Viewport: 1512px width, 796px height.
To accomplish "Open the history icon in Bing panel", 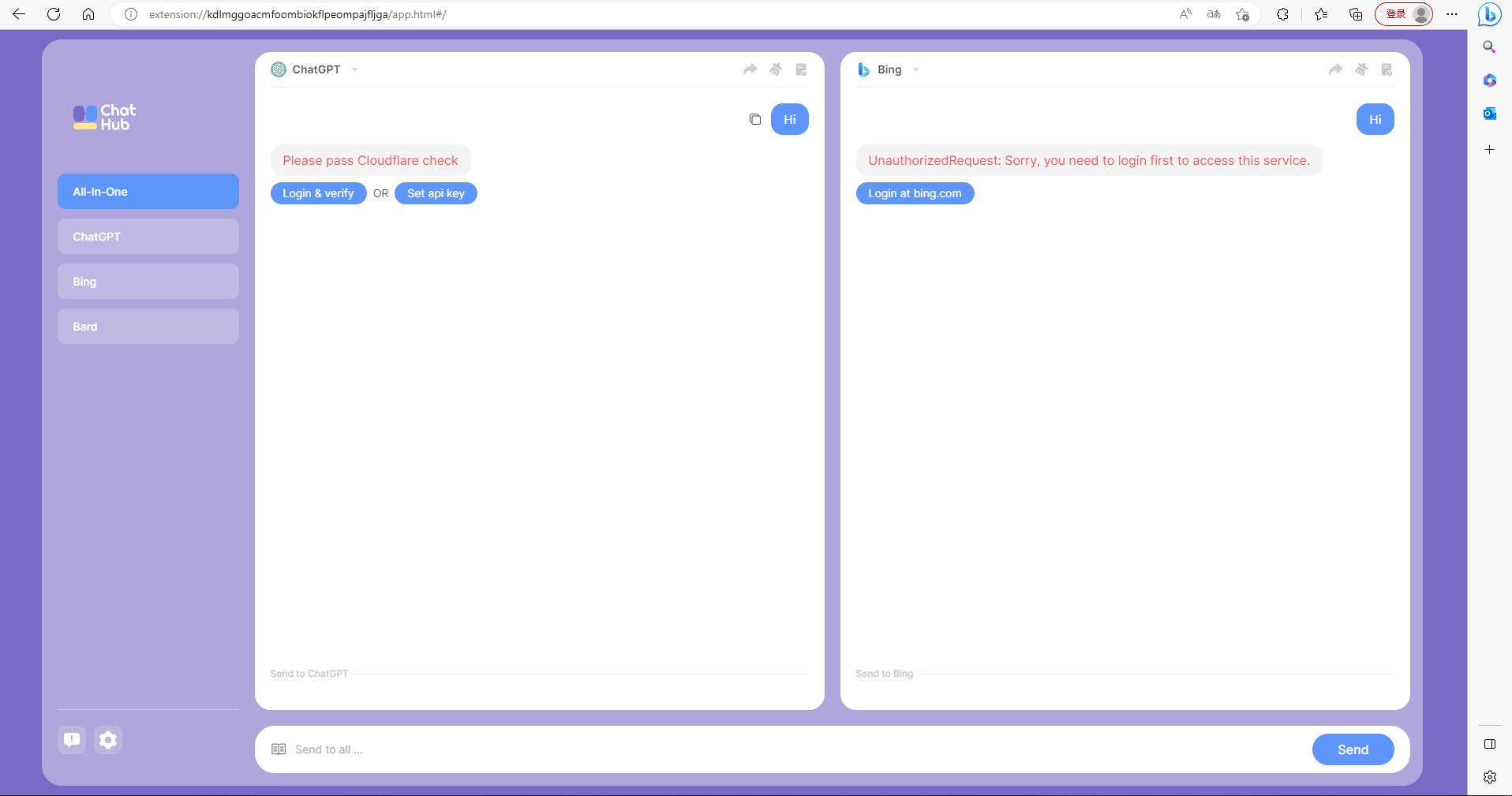I will [x=1387, y=69].
